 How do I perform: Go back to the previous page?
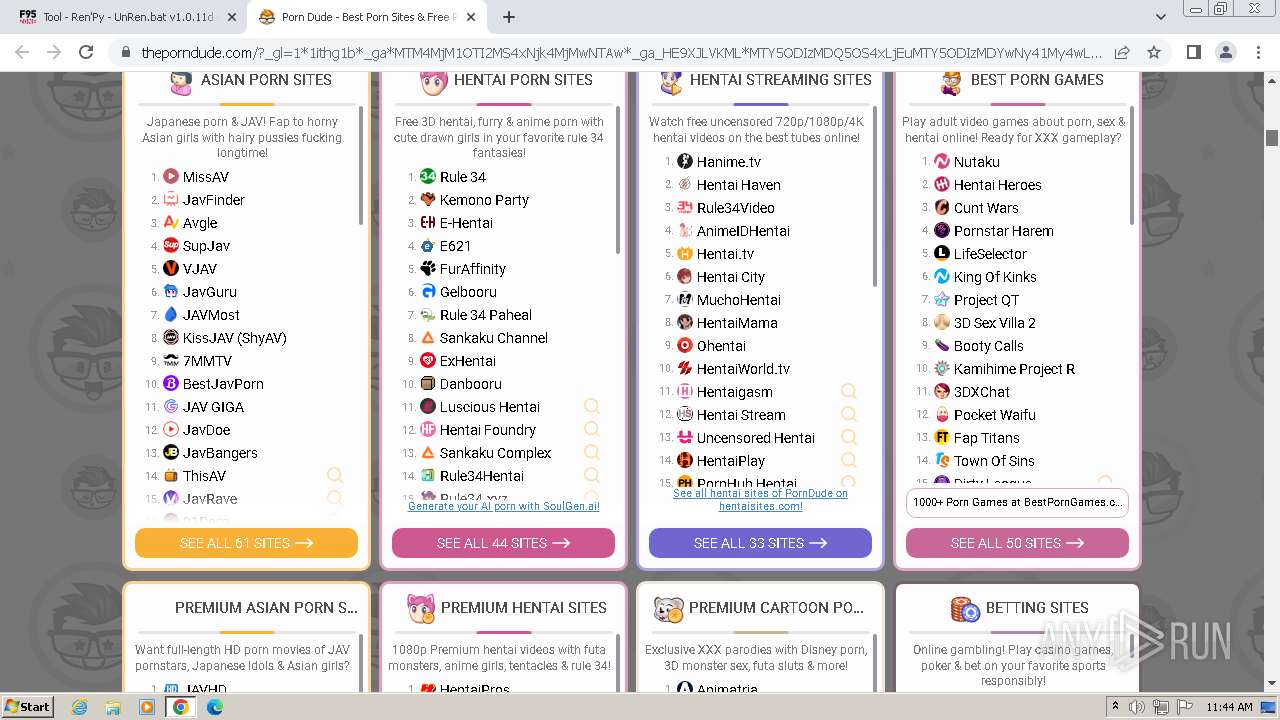(22, 52)
